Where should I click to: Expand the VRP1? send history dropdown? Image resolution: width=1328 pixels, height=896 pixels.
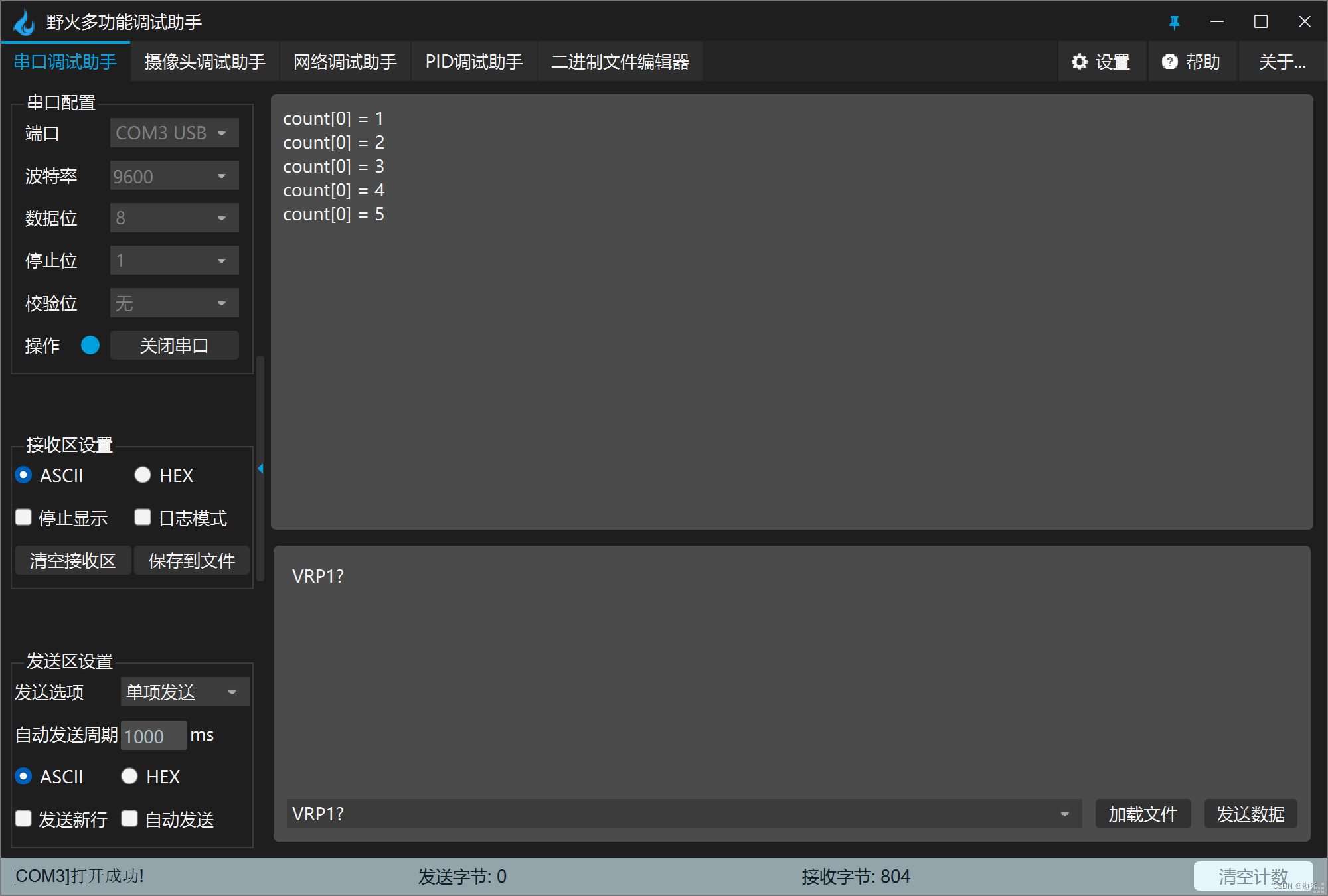[x=1065, y=814]
